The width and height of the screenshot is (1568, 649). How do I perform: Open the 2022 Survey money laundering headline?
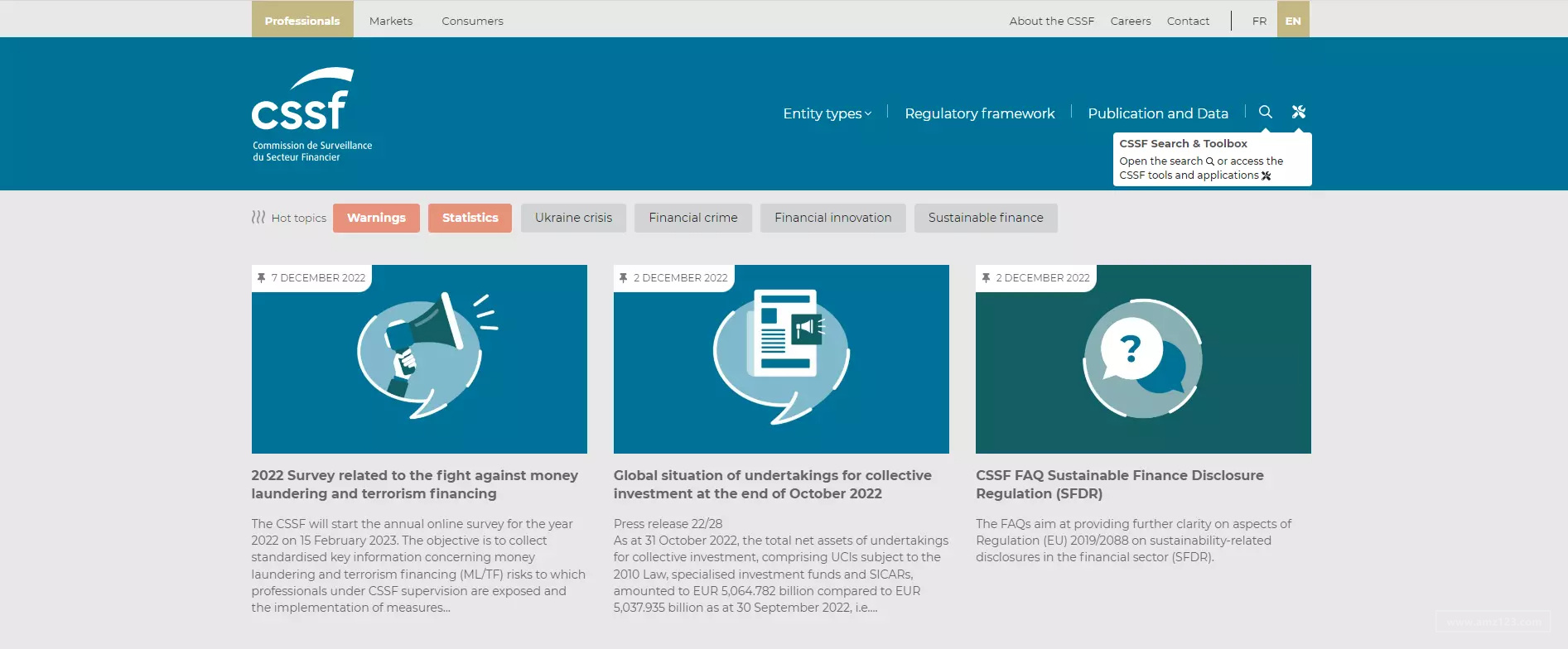415,484
